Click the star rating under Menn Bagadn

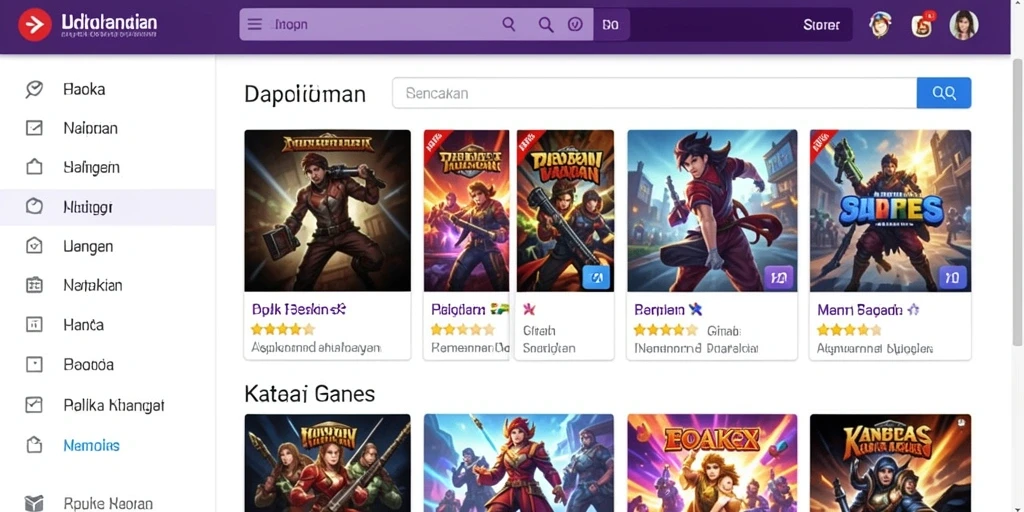pyautogui.click(x=849, y=329)
